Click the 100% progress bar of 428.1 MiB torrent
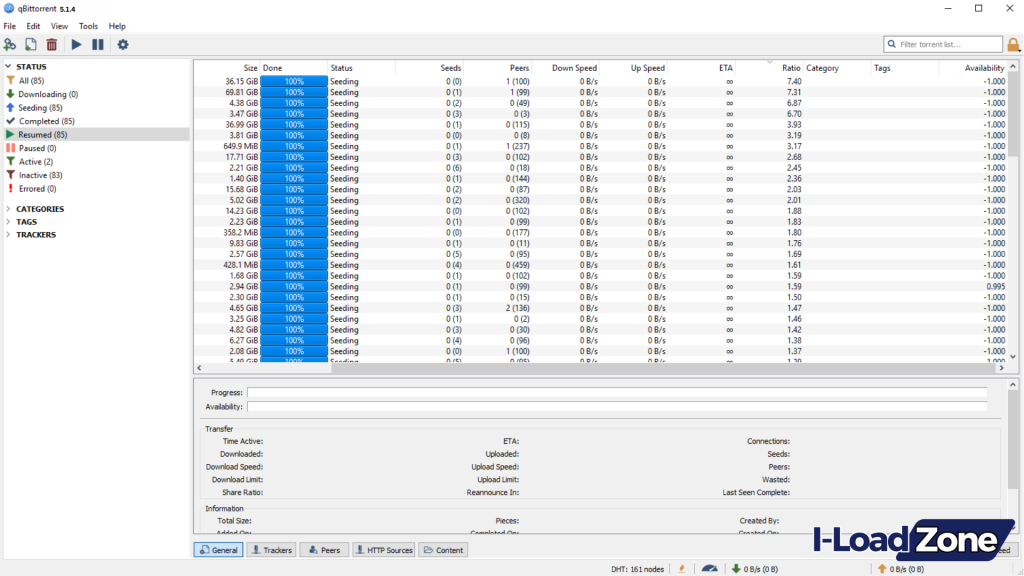The height and width of the screenshot is (576, 1024). [294, 265]
